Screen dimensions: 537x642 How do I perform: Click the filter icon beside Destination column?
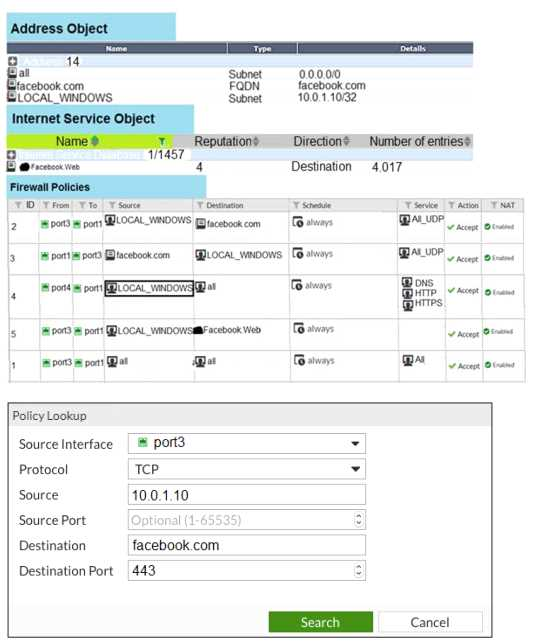(x=200, y=205)
